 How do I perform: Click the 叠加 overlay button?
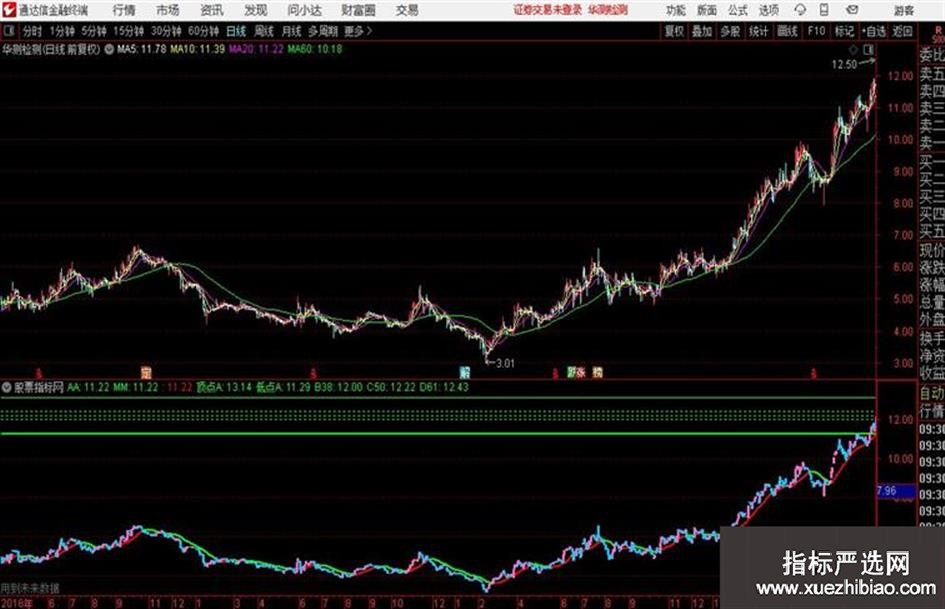[x=702, y=31]
